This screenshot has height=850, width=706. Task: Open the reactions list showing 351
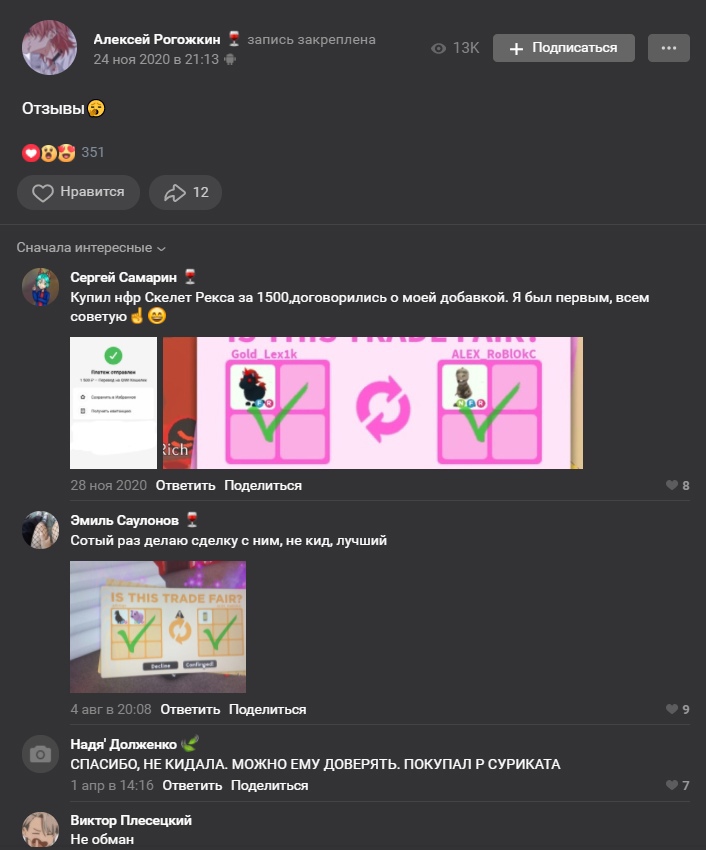[x=63, y=152]
